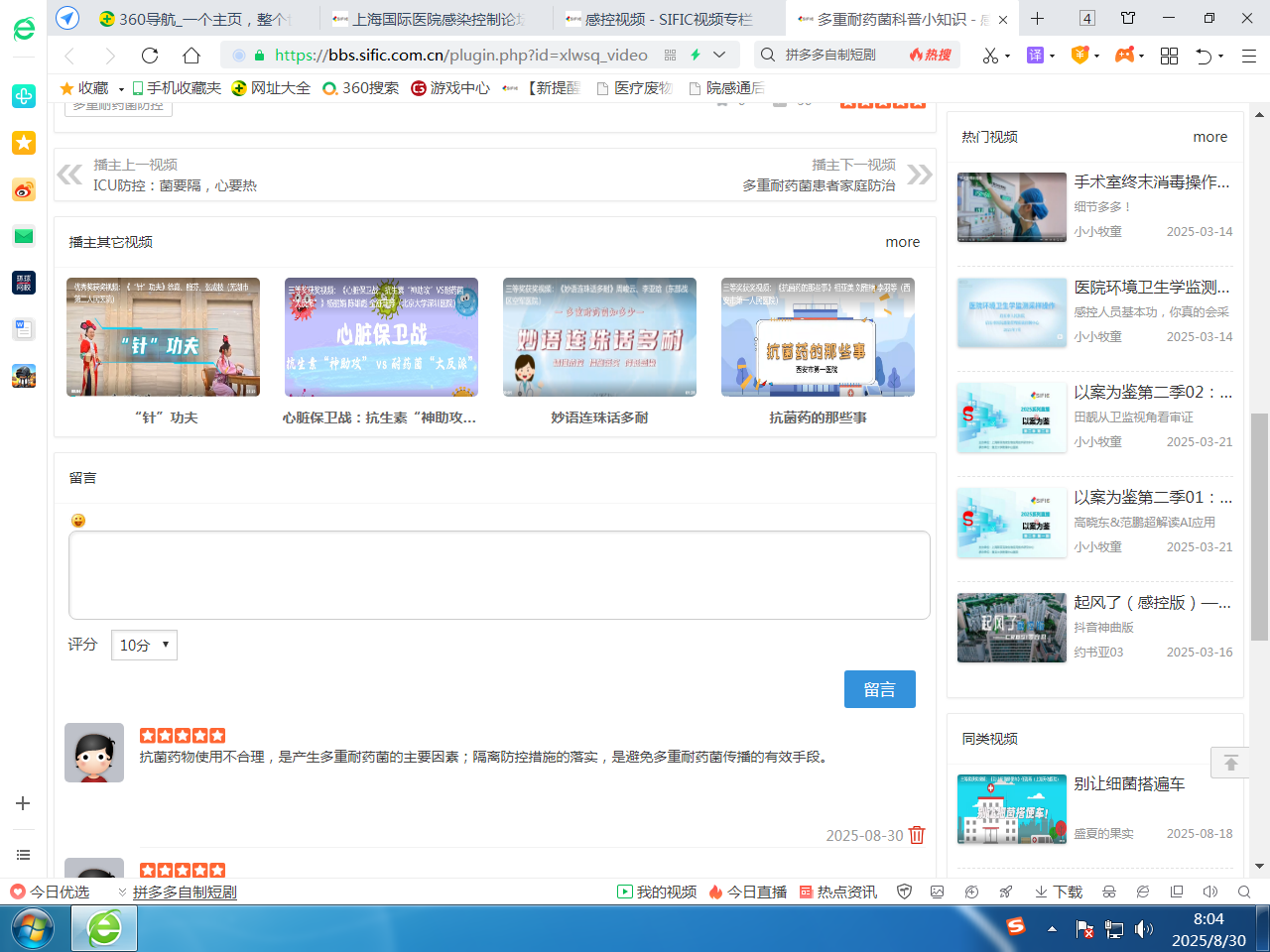Image resolution: width=1270 pixels, height=952 pixels.
Task: Open the 10分 rating dropdown
Action: (144, 645)
